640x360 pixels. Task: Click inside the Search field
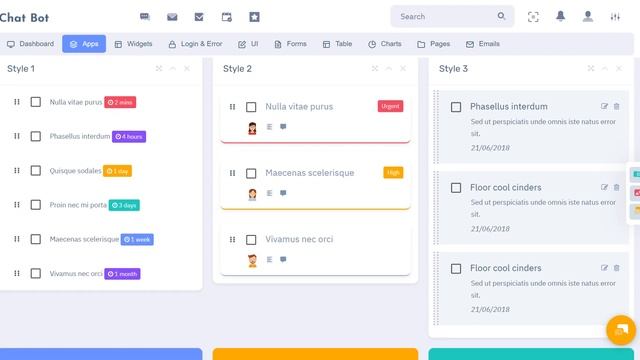[452, 16]
